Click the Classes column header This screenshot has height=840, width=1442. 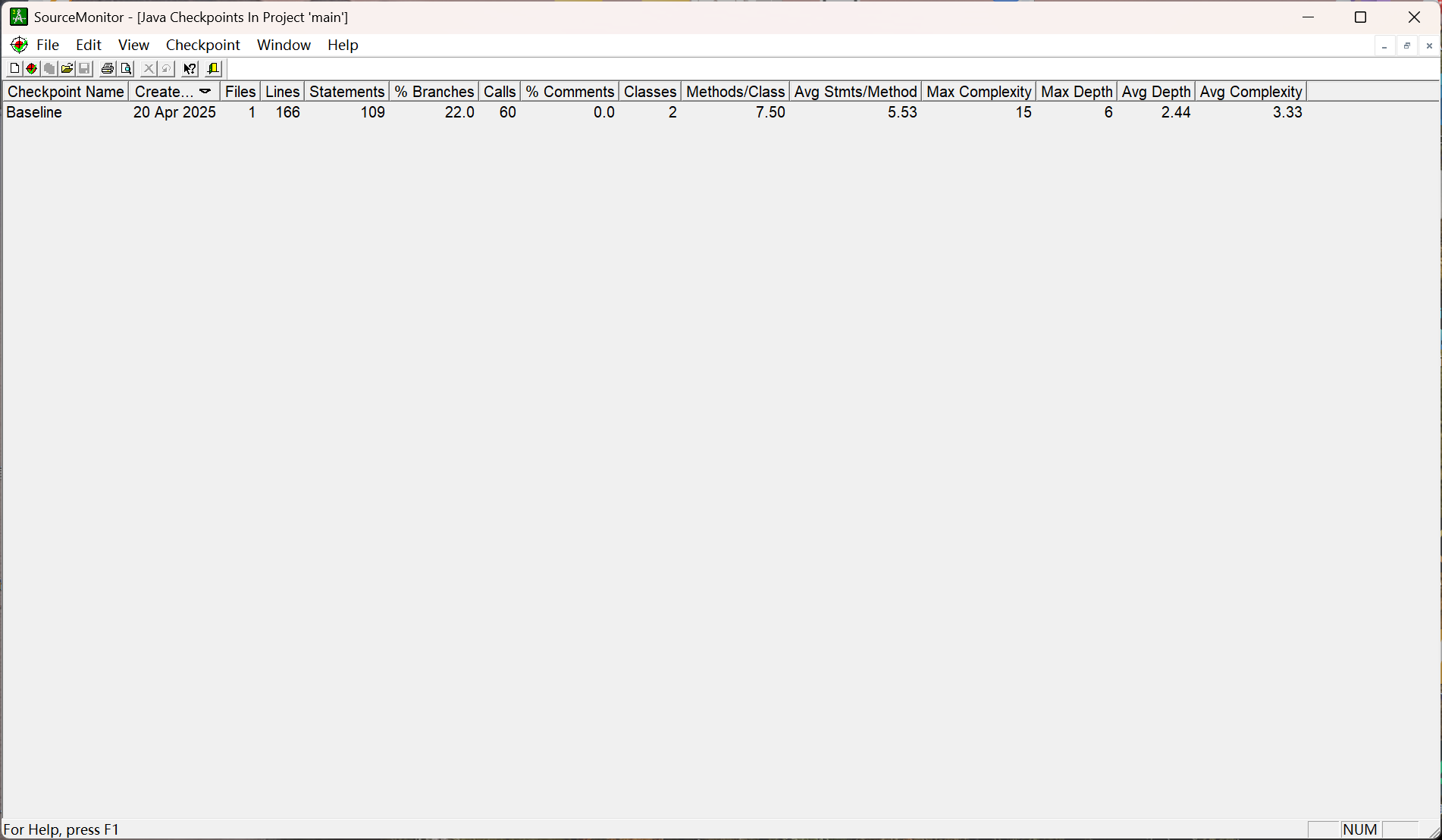pyautogui.click(x=650, y=92)
